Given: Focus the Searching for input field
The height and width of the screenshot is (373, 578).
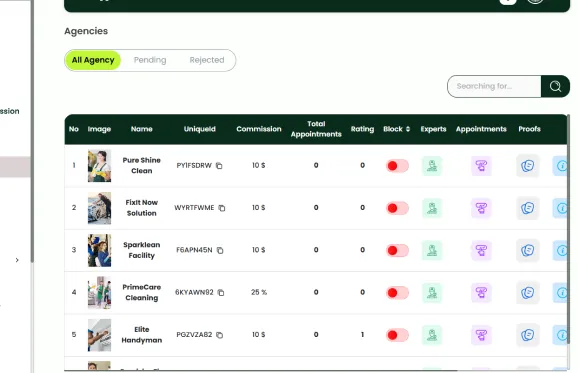Looking at the screenshot, I should pyautogui.click(x=494, y=86).
